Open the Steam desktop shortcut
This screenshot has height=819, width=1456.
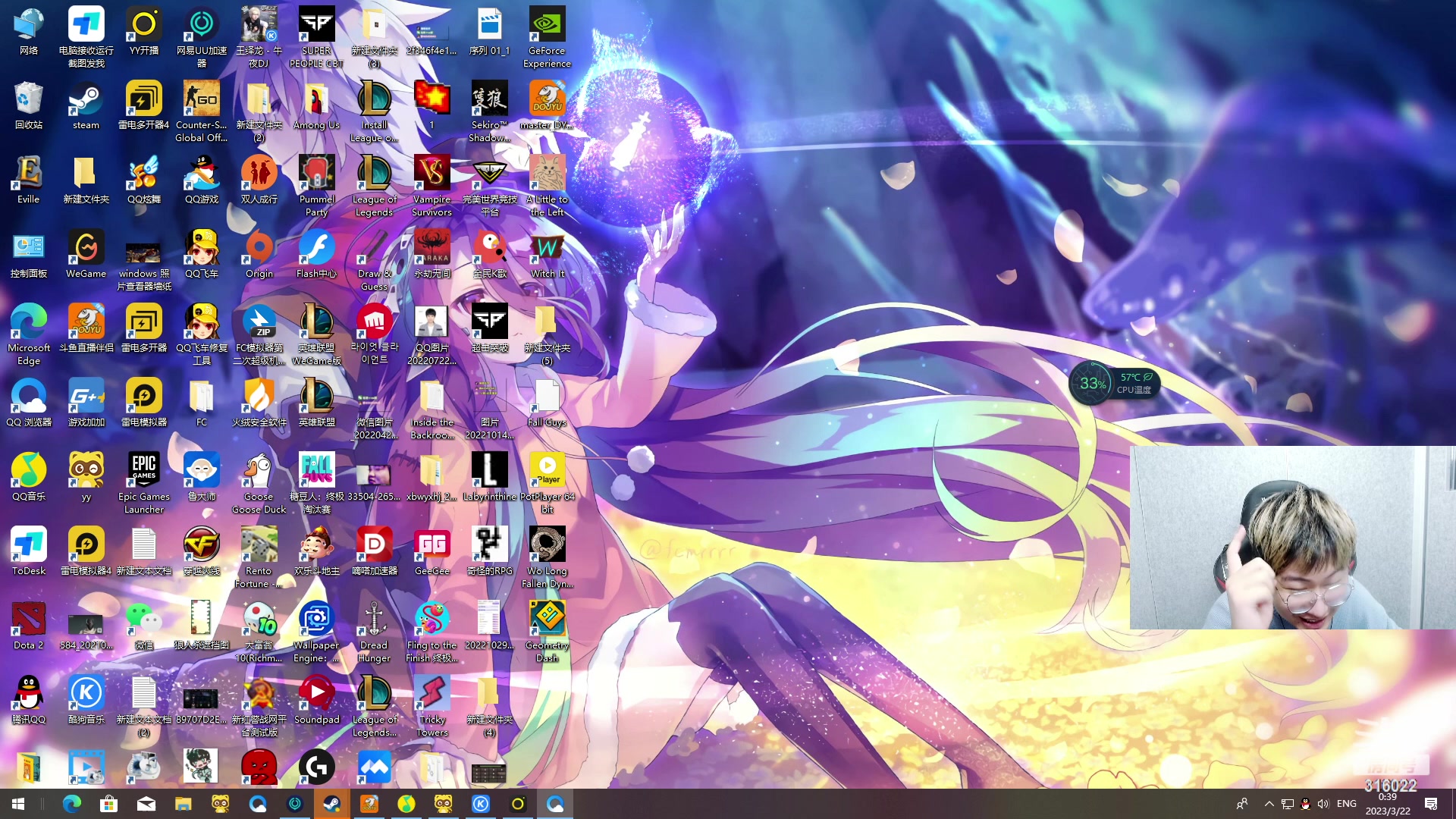point(86,106)
